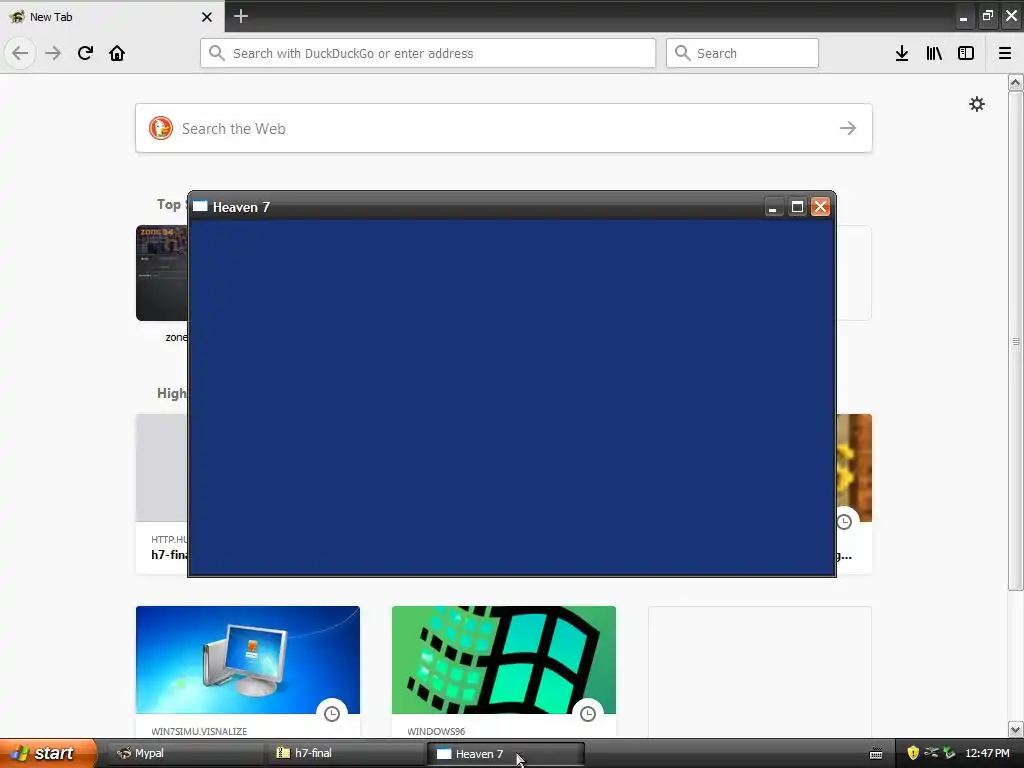Viewport: 1024px width, 768px height.
Task: Open the h7-final highlight card
Action: point(162,494)
